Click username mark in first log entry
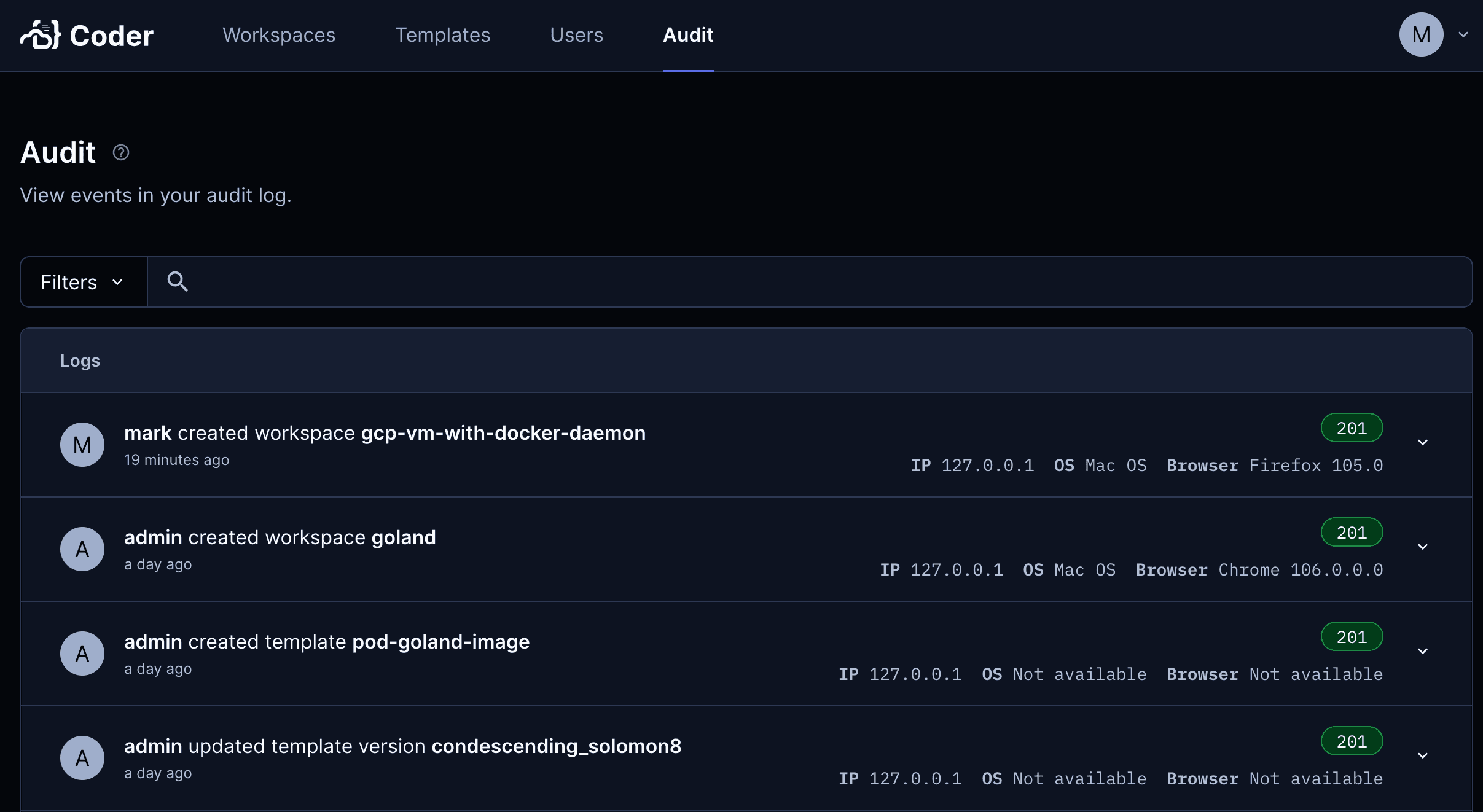 click(x=147, y=433)
